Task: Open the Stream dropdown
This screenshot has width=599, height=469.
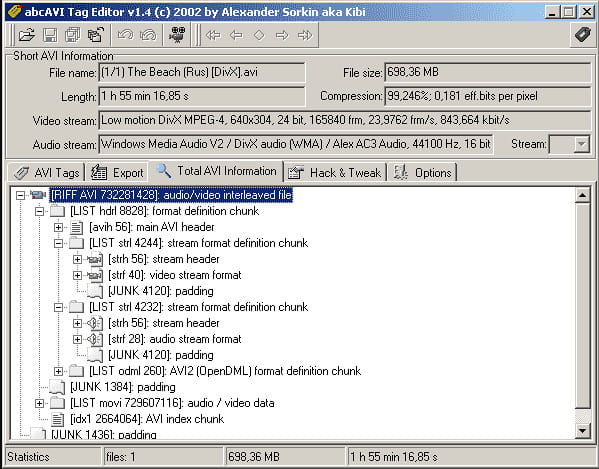Action: [x=581, y=145]
